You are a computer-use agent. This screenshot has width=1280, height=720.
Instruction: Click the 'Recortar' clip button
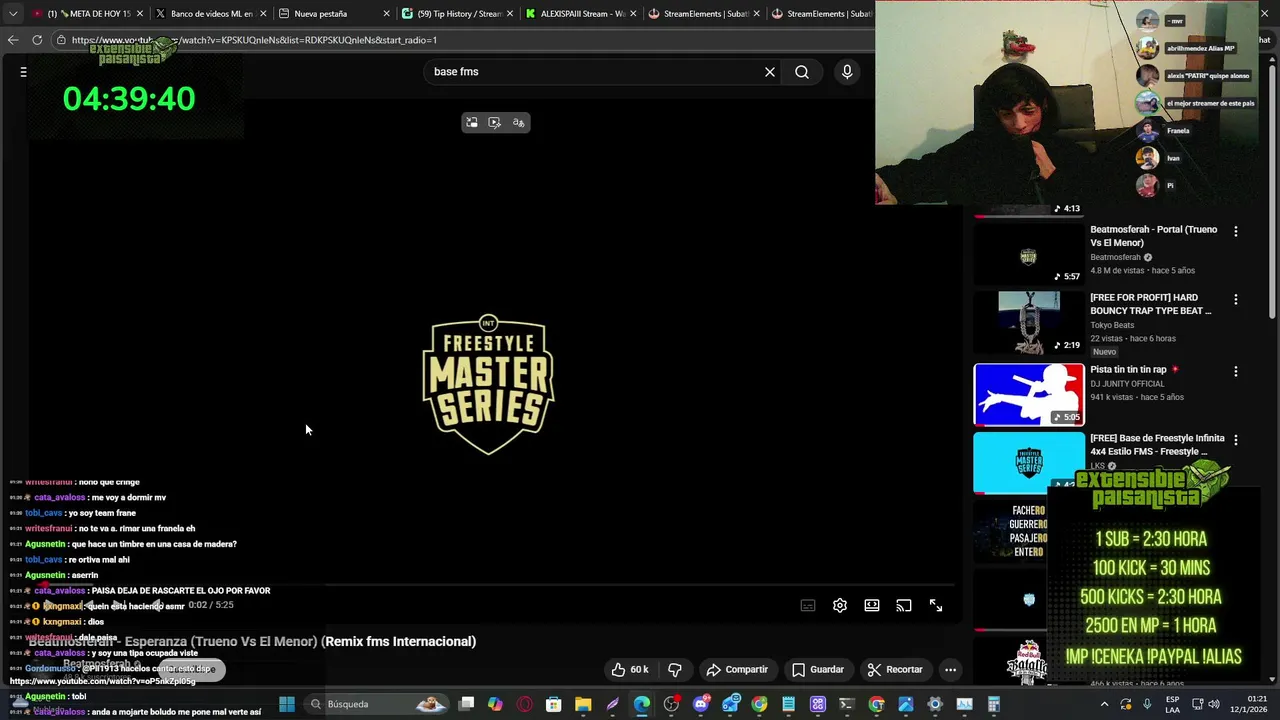point(895,669)
